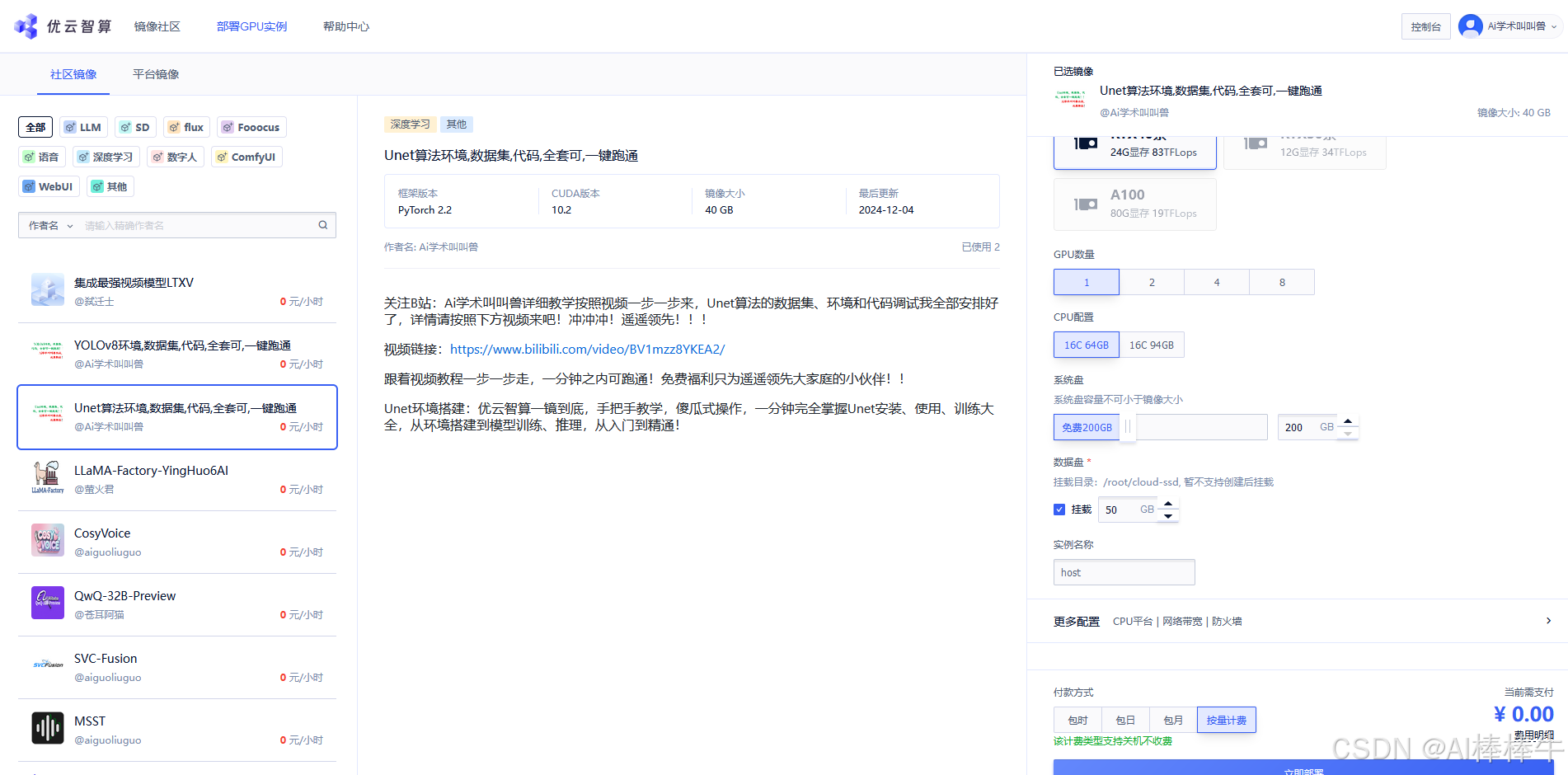The image size is (1568, 775).
Task: Click the system disk 200 GB input
Action: tap(1307, 427)
